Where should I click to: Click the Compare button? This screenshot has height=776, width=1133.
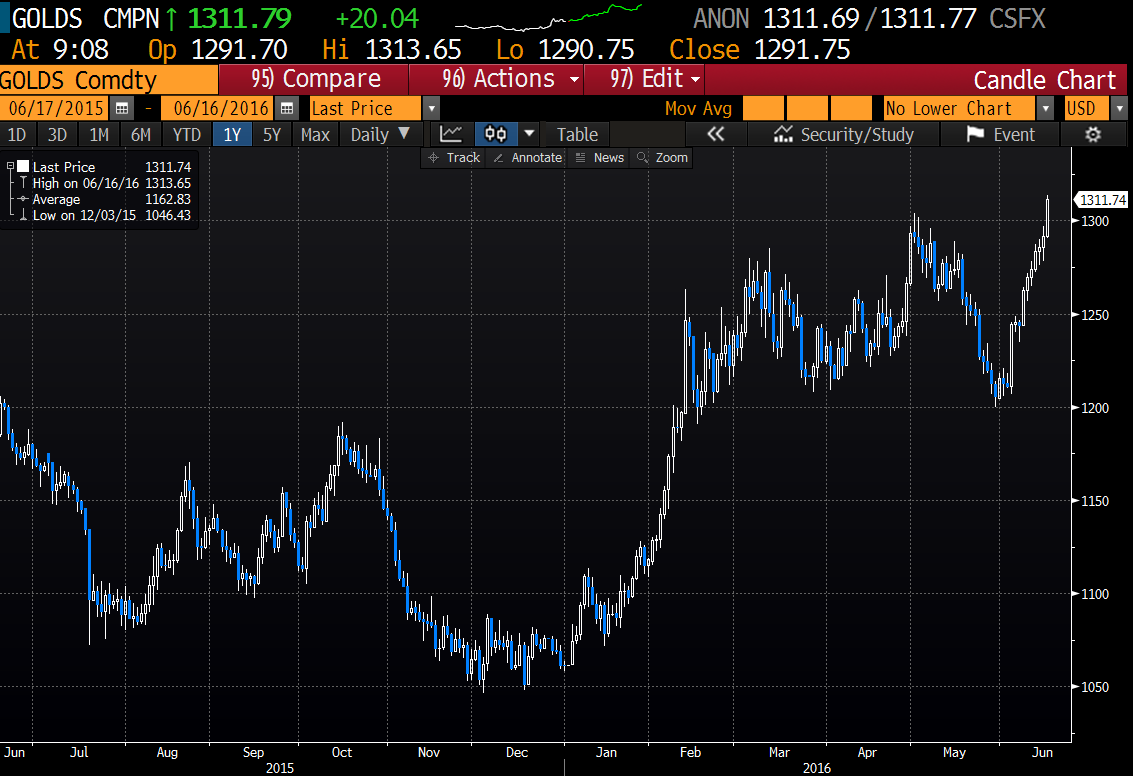click(x=316, y=79)
